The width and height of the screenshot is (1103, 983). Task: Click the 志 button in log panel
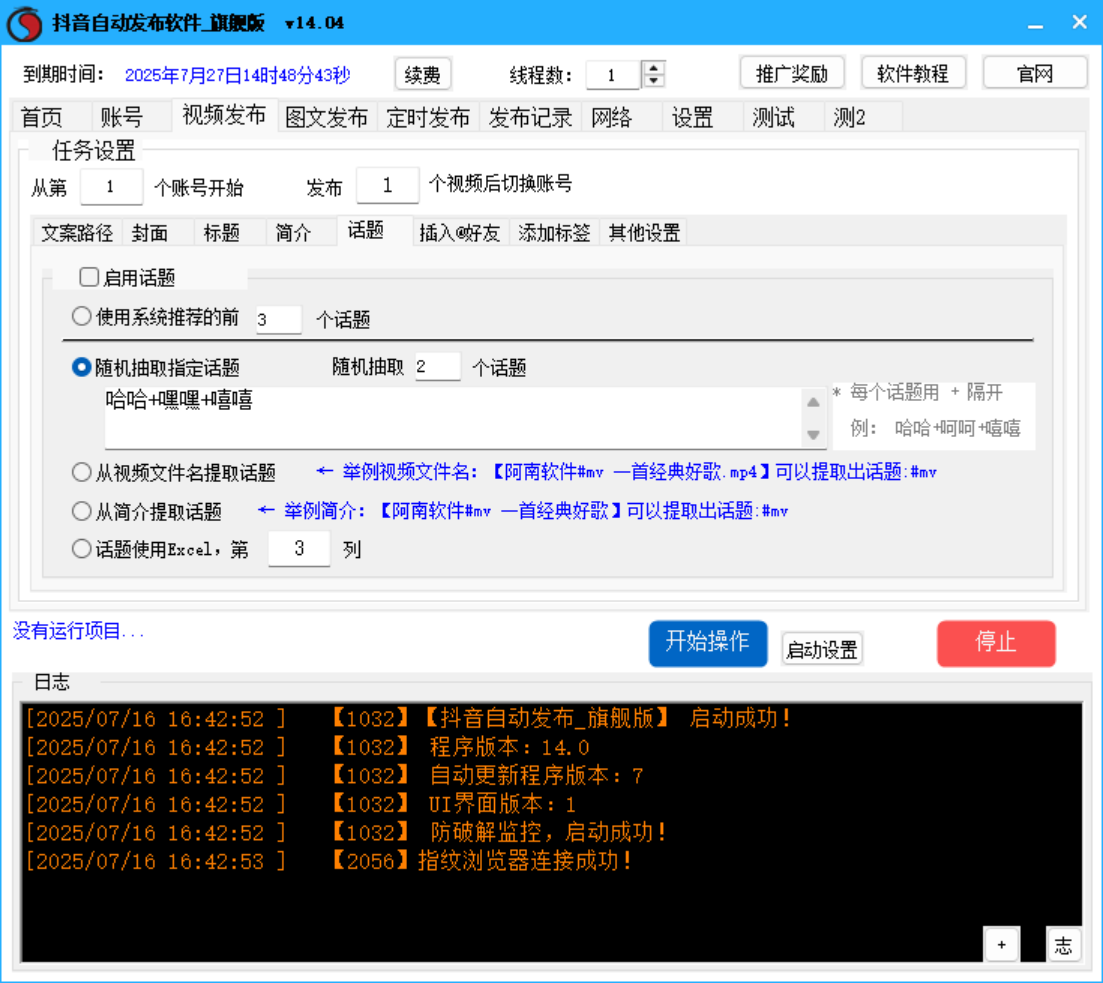[1063, 944]
